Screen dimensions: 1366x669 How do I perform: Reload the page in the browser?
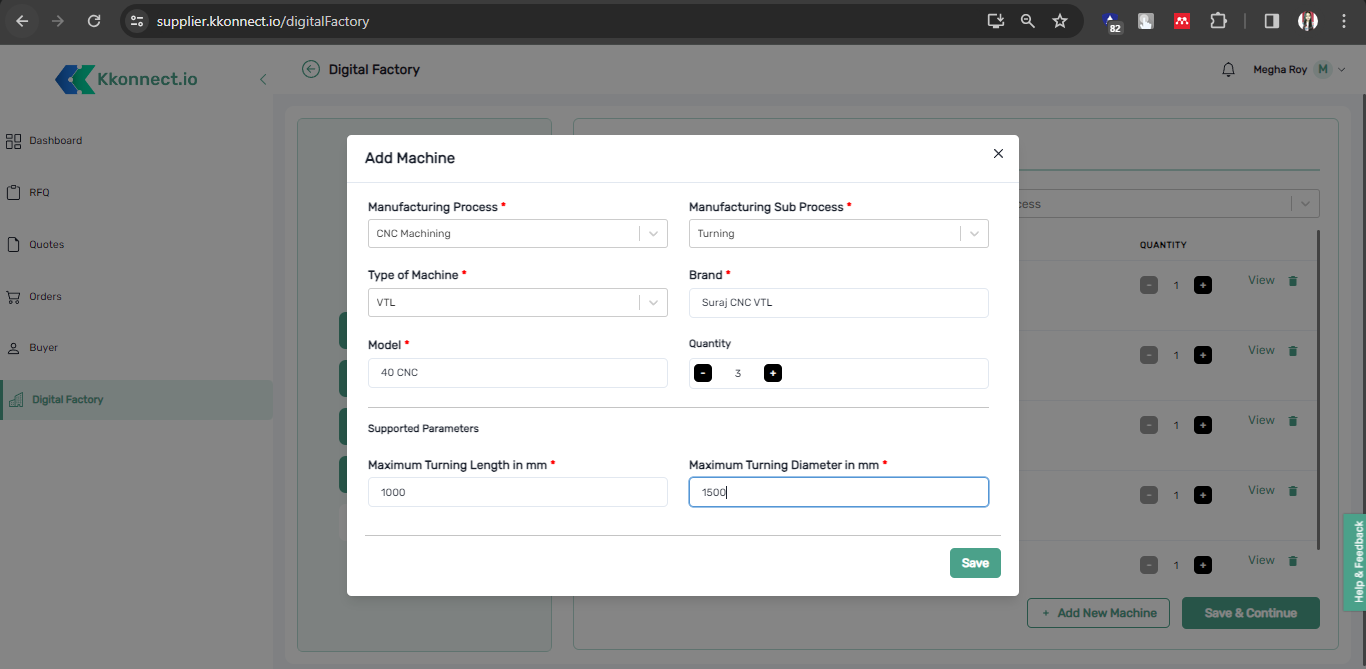94,21
